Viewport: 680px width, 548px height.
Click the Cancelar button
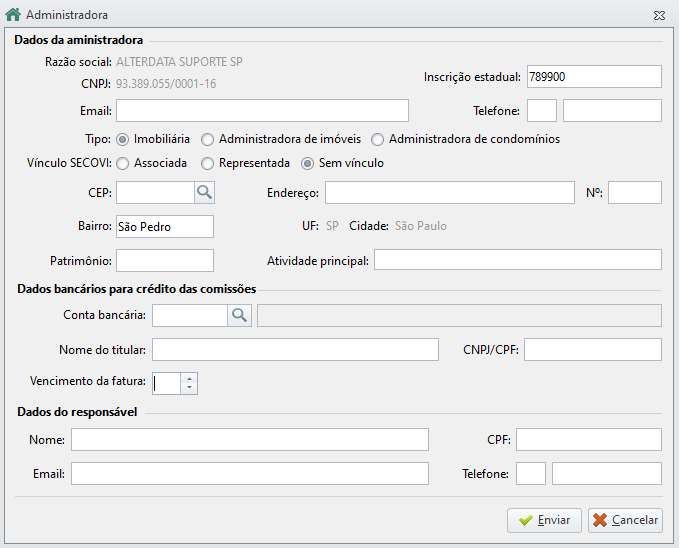(625, 520)
